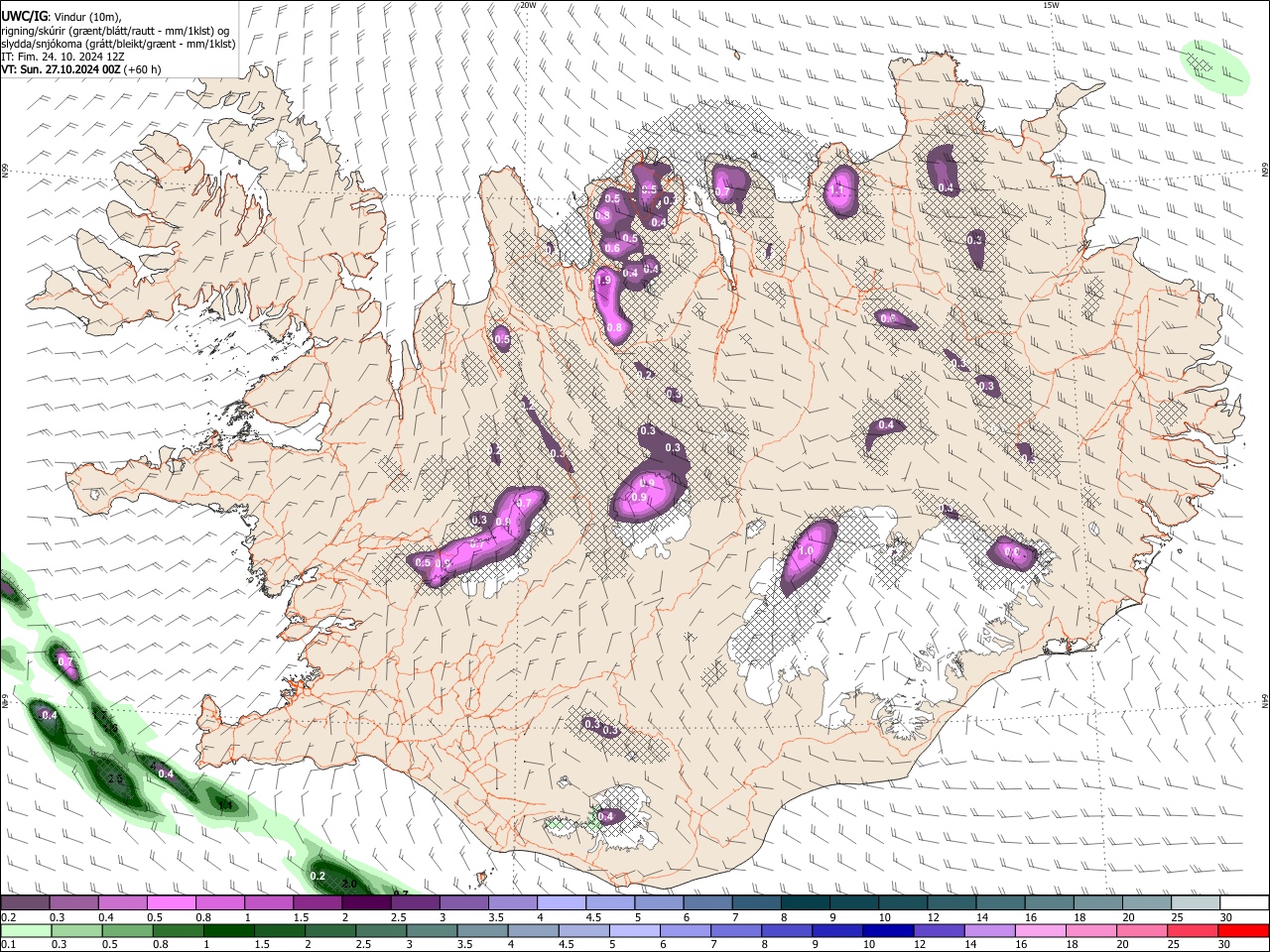
Task: Click the rain legend swatch labeled 0.8
Action: pyautogui.click(x=178, y=930)
